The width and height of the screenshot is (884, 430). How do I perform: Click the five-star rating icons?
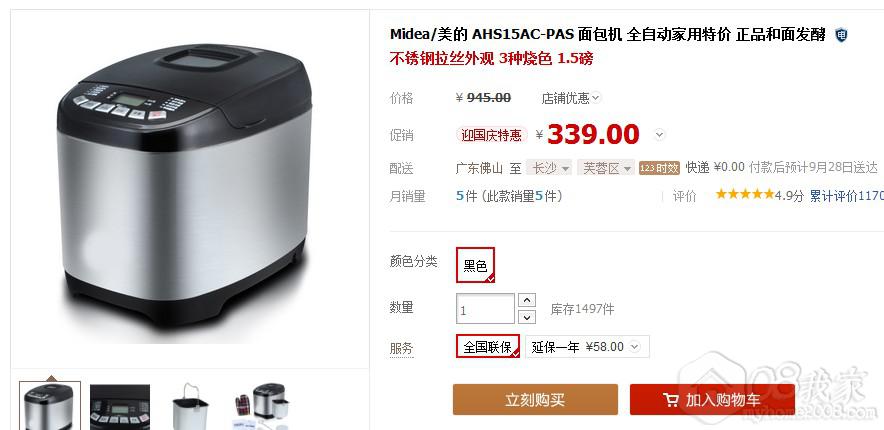(x=744, y=194)
